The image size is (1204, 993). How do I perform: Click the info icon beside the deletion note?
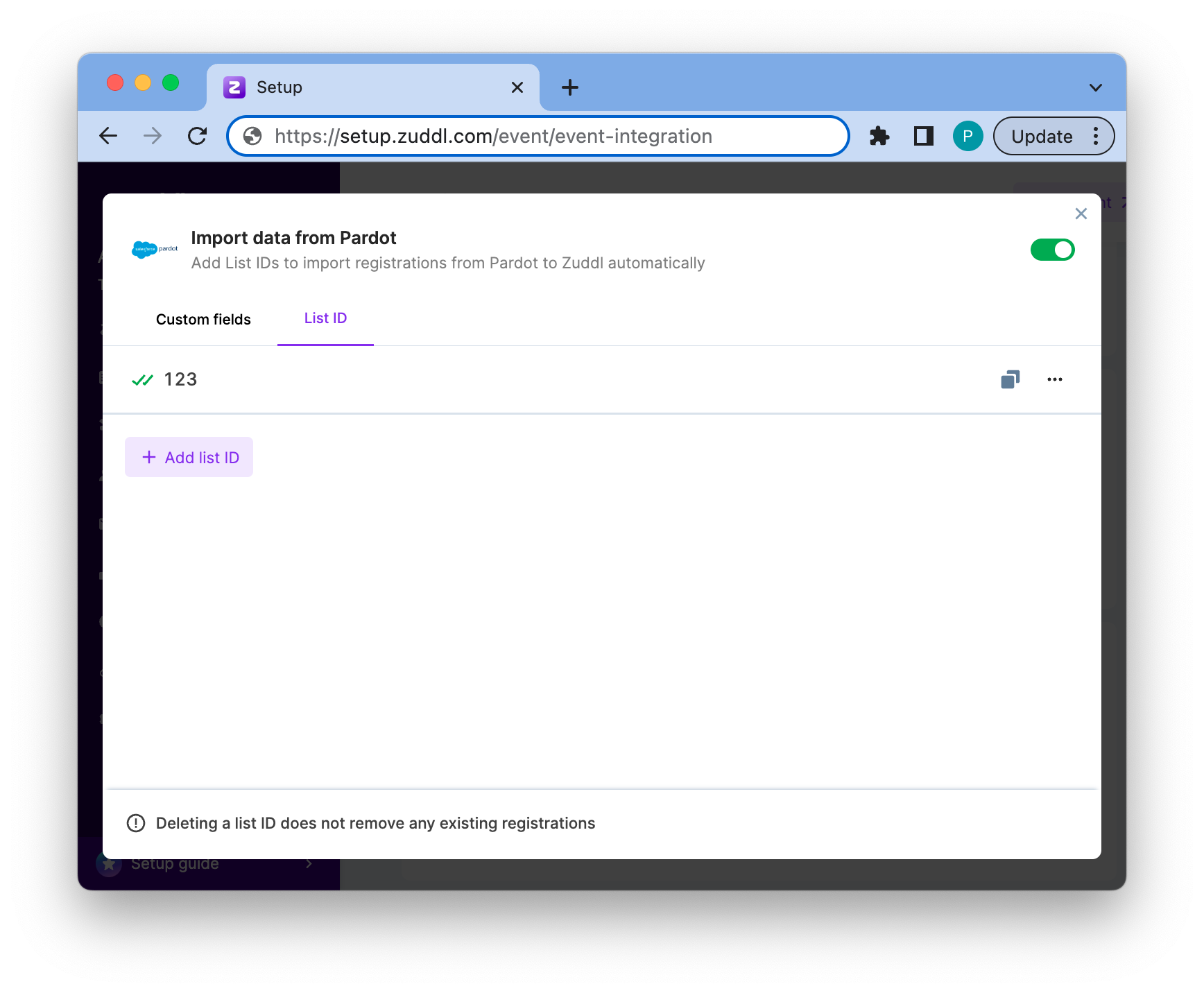coord(136,823)
